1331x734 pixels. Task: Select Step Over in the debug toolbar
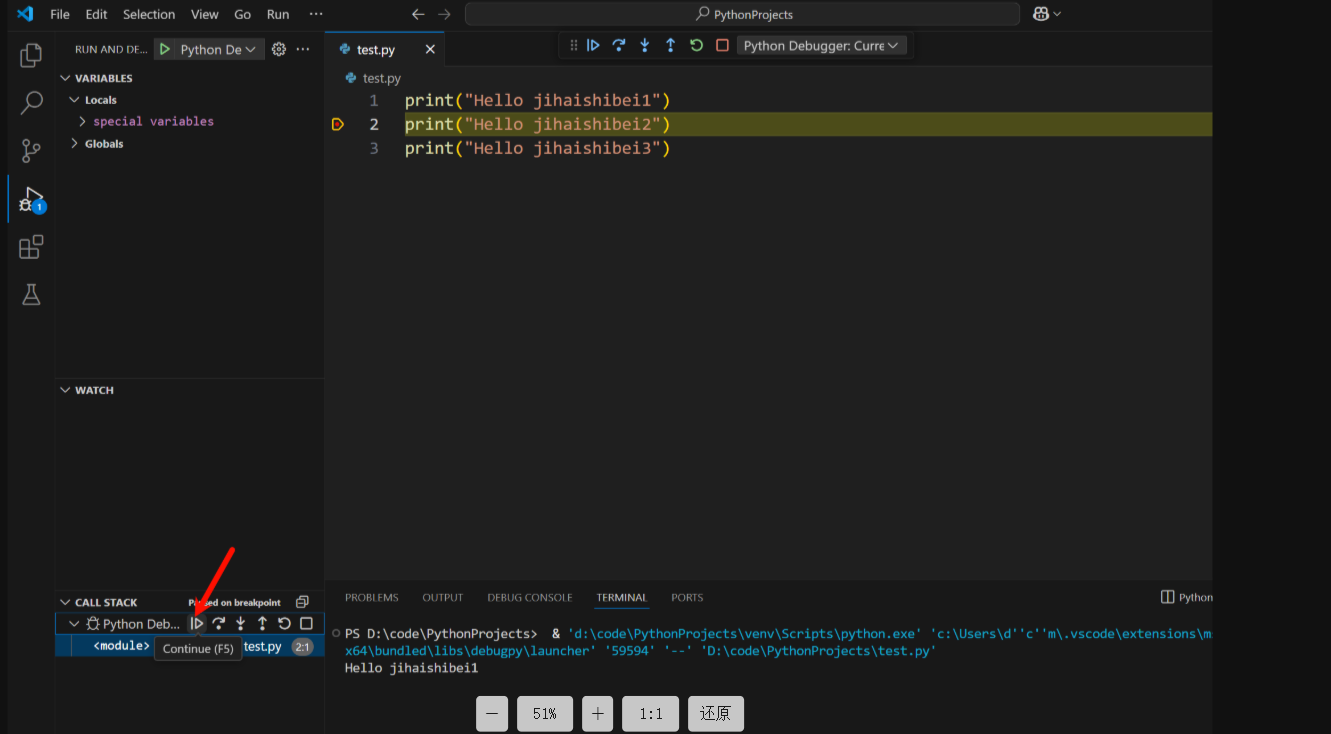click(618, 45)
